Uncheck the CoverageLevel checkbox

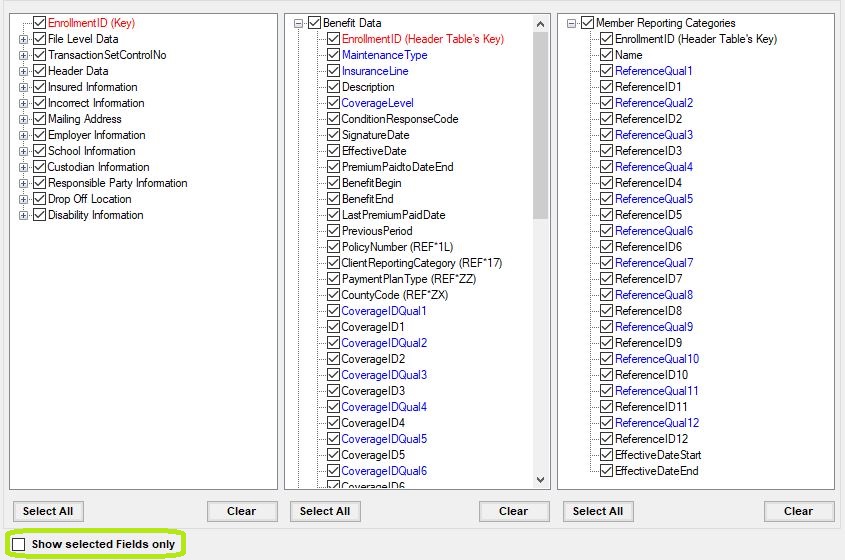[334, 103]
